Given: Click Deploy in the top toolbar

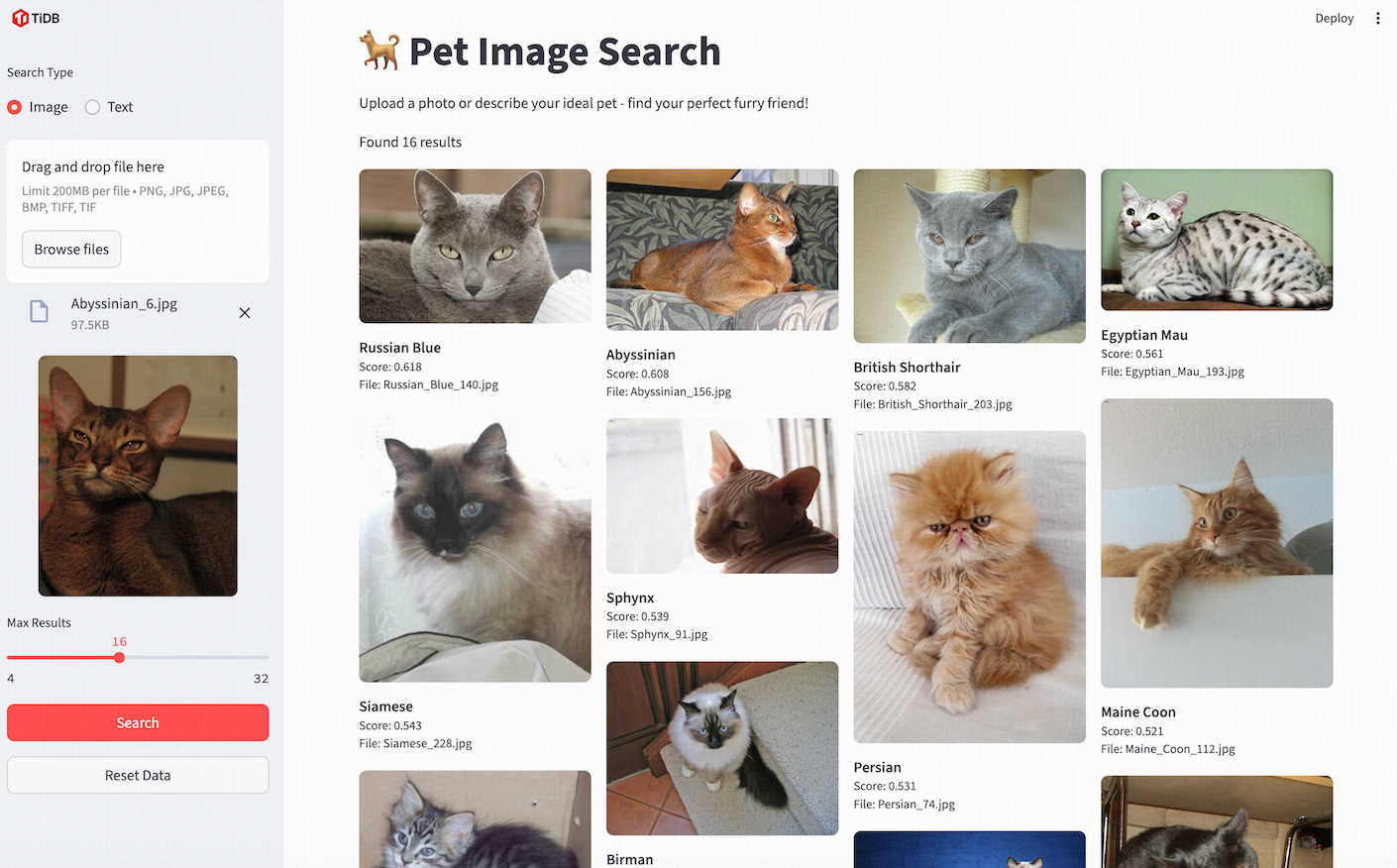Looking at the screenshot, I should pyautogui.click(x=1334, y=18).
